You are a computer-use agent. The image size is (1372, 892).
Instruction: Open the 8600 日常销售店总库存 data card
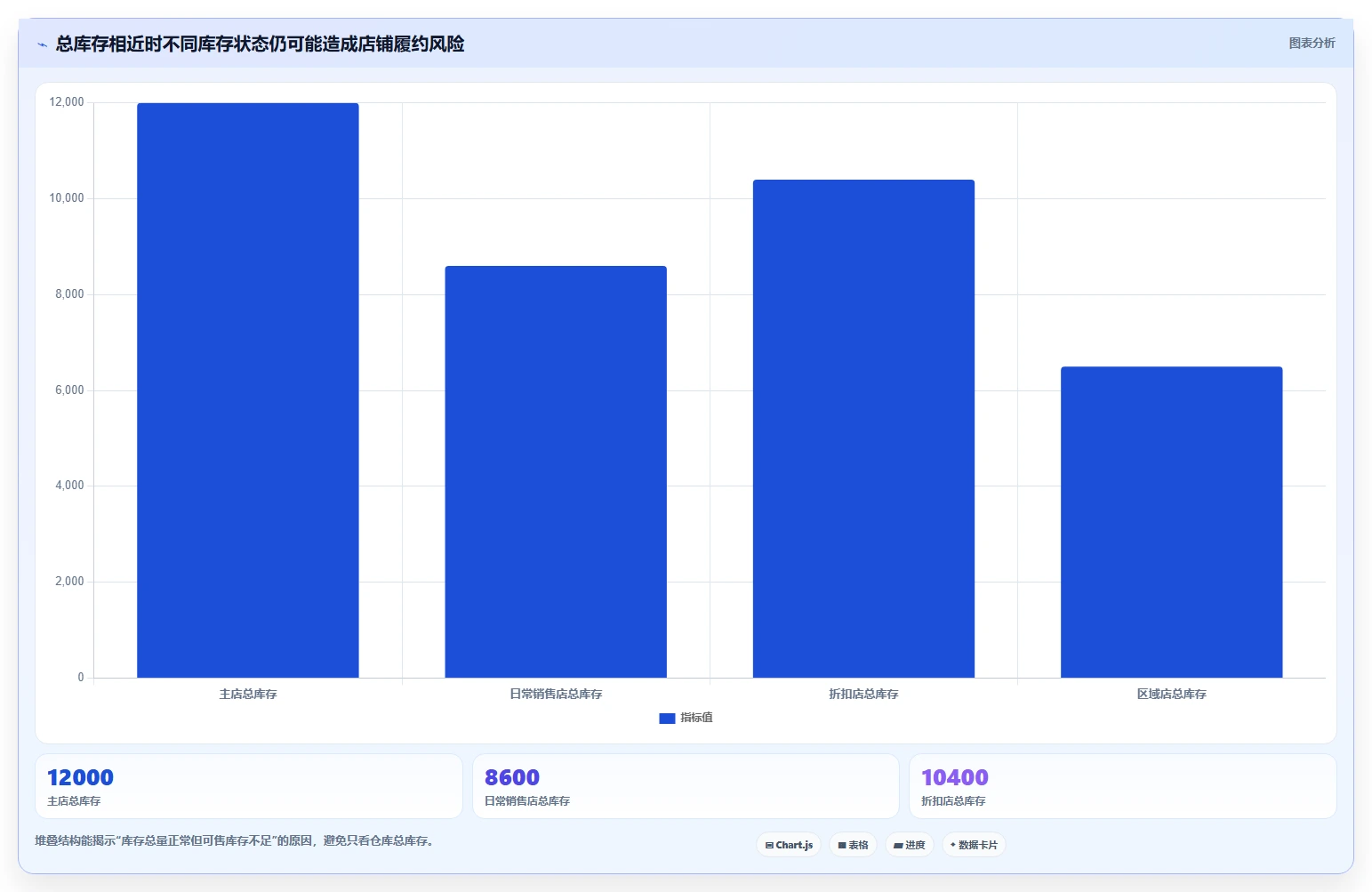click(686, 786)
